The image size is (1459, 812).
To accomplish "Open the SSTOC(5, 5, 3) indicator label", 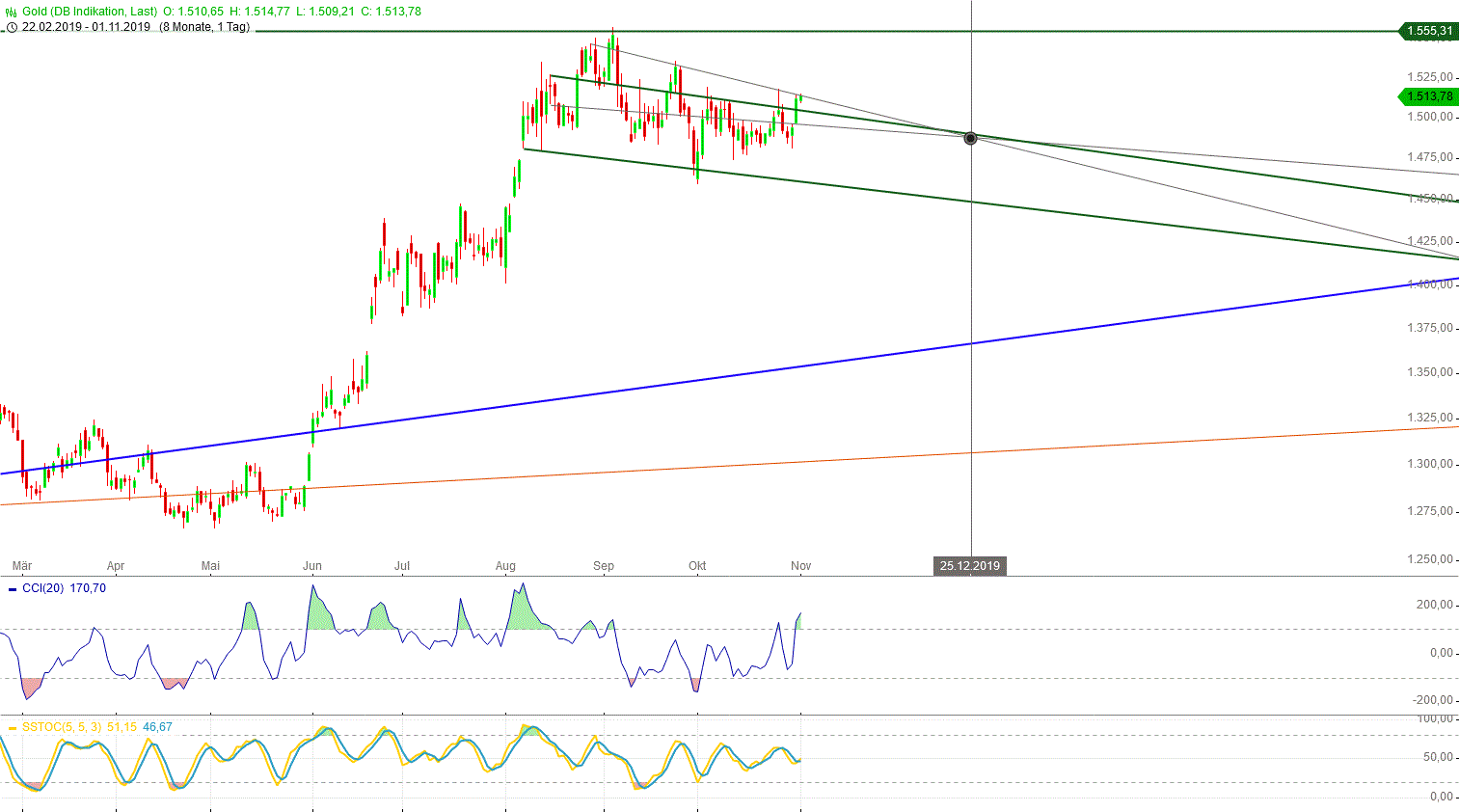I will 62,727.
